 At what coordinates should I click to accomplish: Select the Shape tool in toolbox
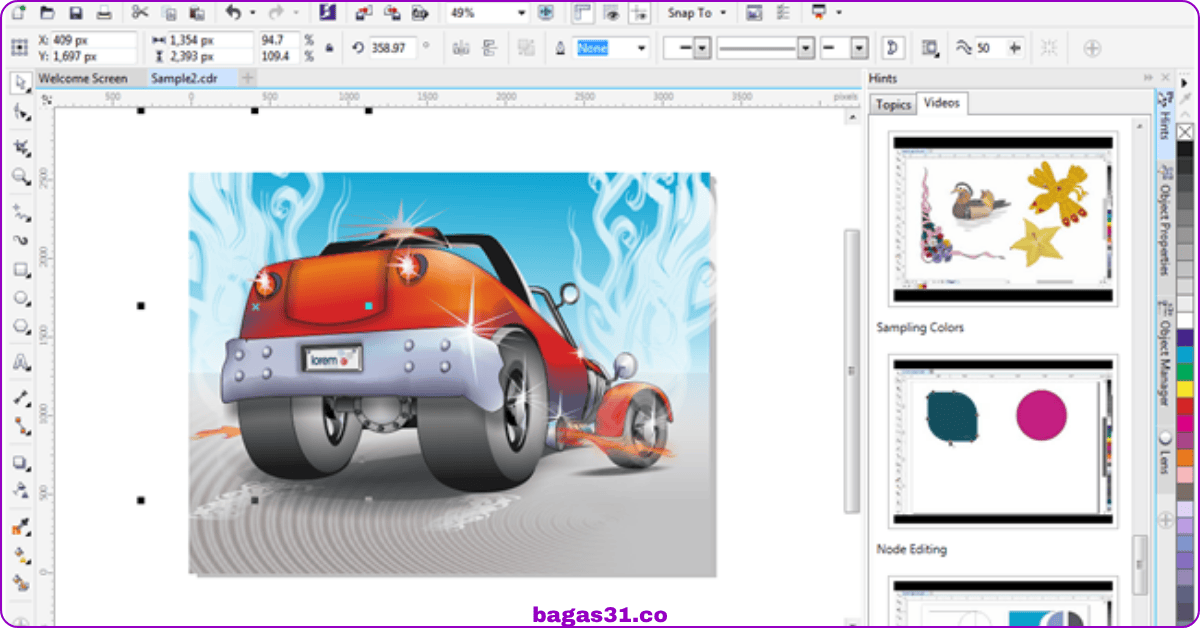(x=20, y=113)
